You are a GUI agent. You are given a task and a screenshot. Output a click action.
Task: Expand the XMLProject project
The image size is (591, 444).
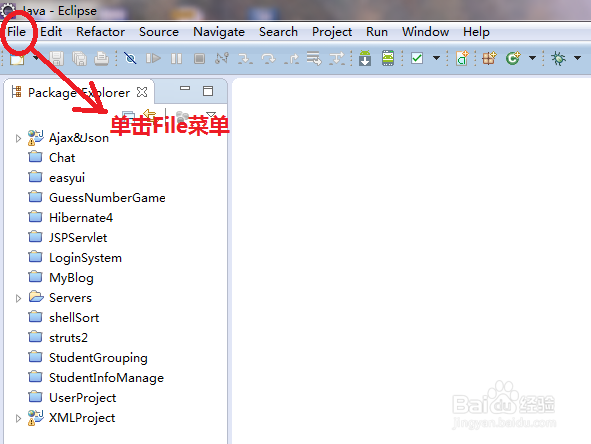click(18, 418)
